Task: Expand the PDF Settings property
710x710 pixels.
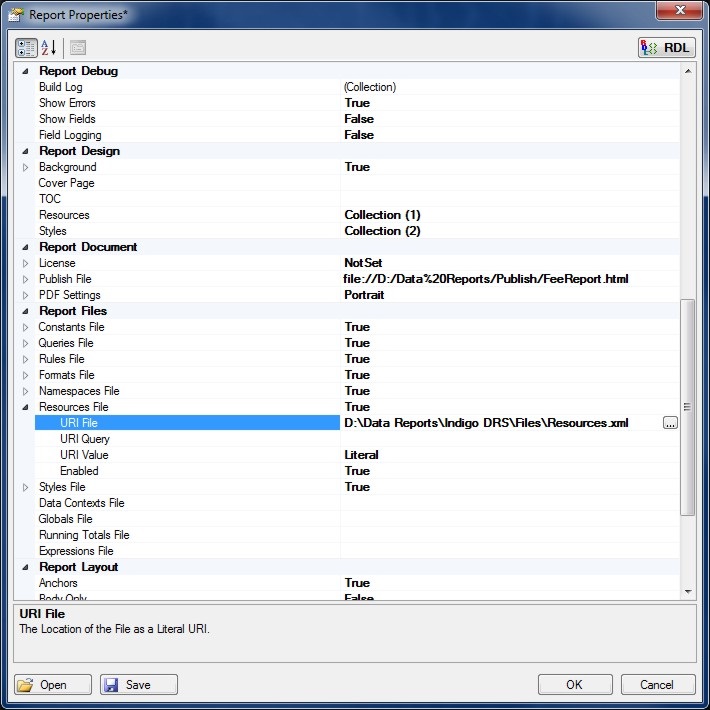Action: click(x=25, y=295)
